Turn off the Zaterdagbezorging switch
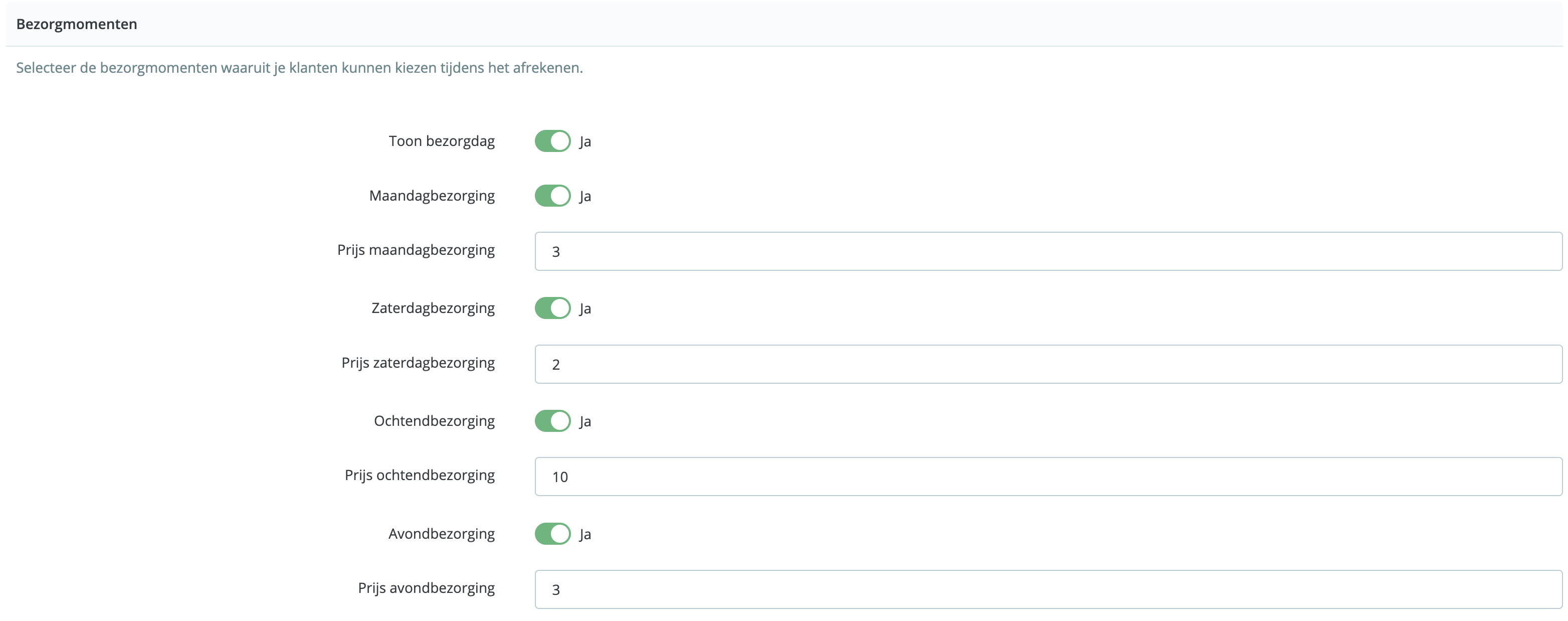Image resolution: width=1568 pixels, height=621 pixels. 552,308
